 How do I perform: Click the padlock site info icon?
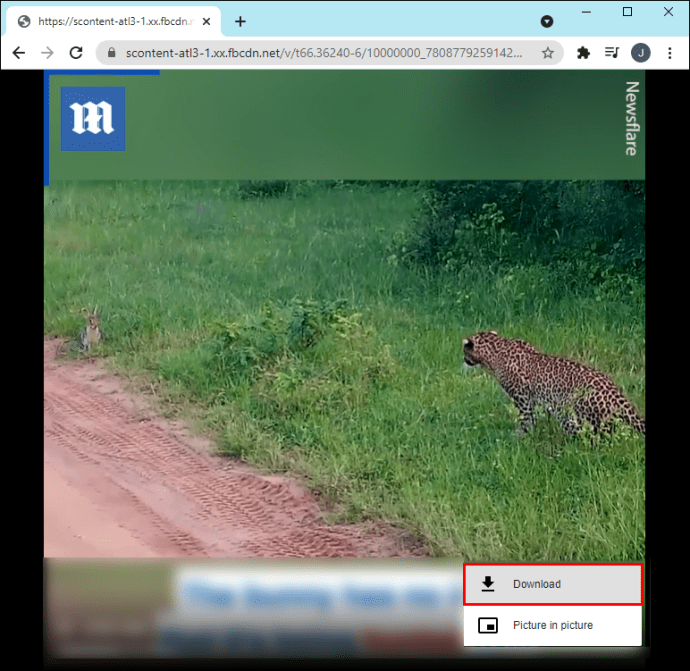click(x=112, y=53)
